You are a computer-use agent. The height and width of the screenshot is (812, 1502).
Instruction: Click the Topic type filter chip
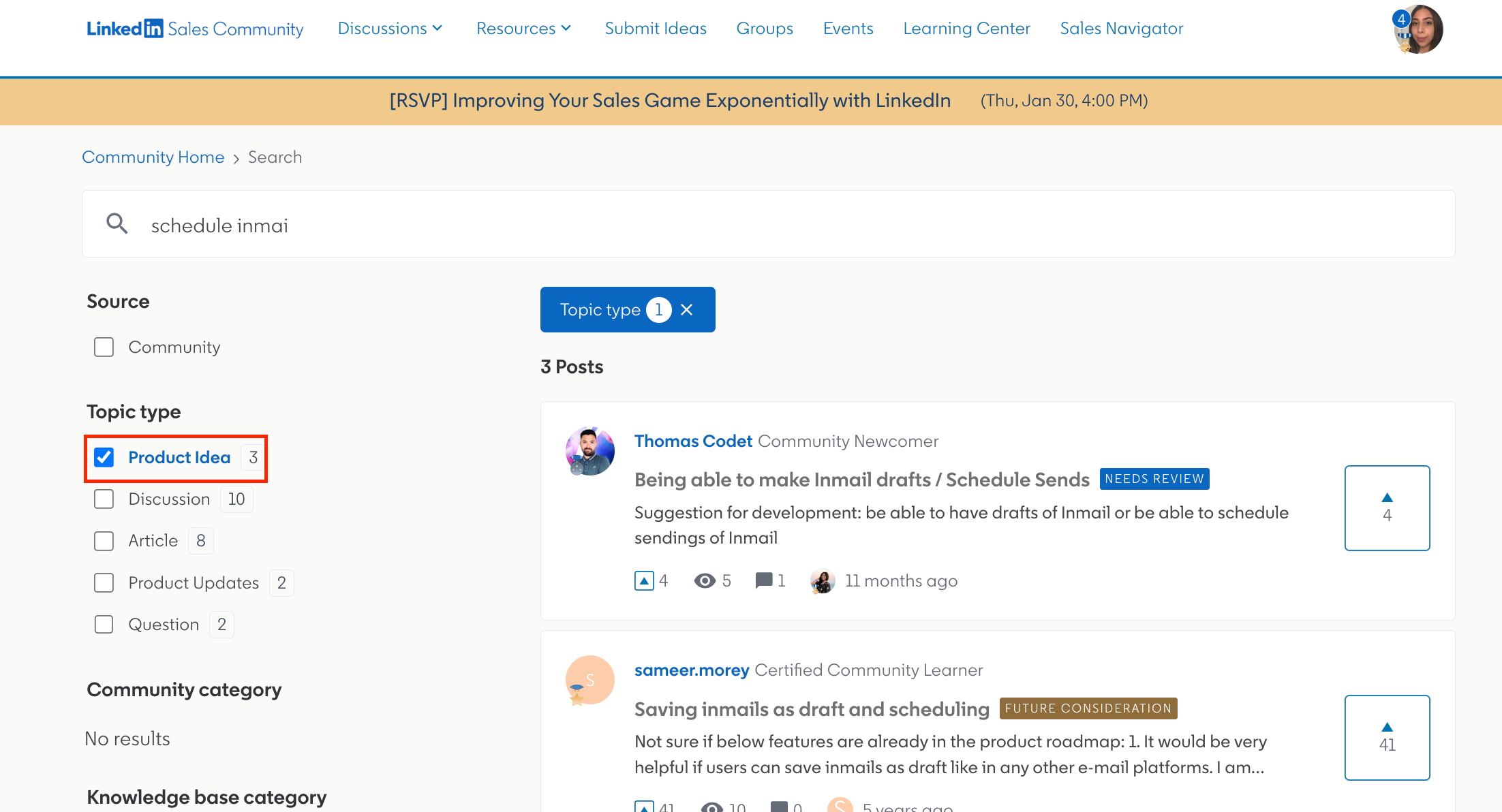point(628,310)
